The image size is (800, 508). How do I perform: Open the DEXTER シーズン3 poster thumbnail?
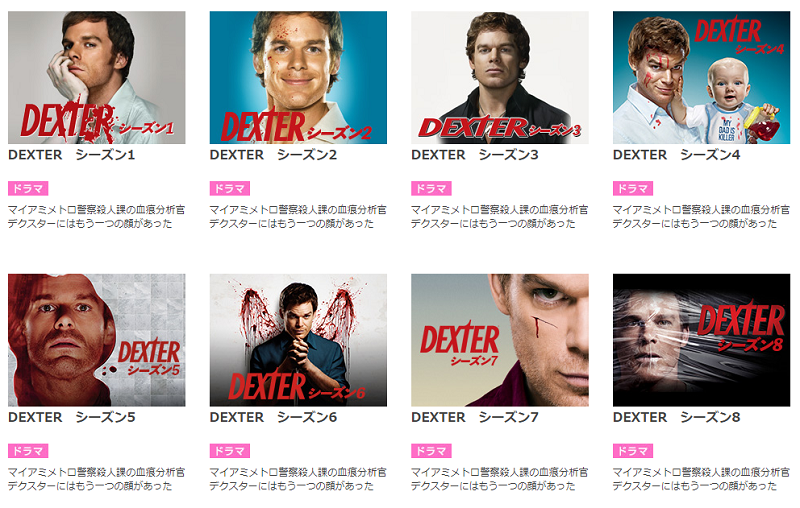499,78
